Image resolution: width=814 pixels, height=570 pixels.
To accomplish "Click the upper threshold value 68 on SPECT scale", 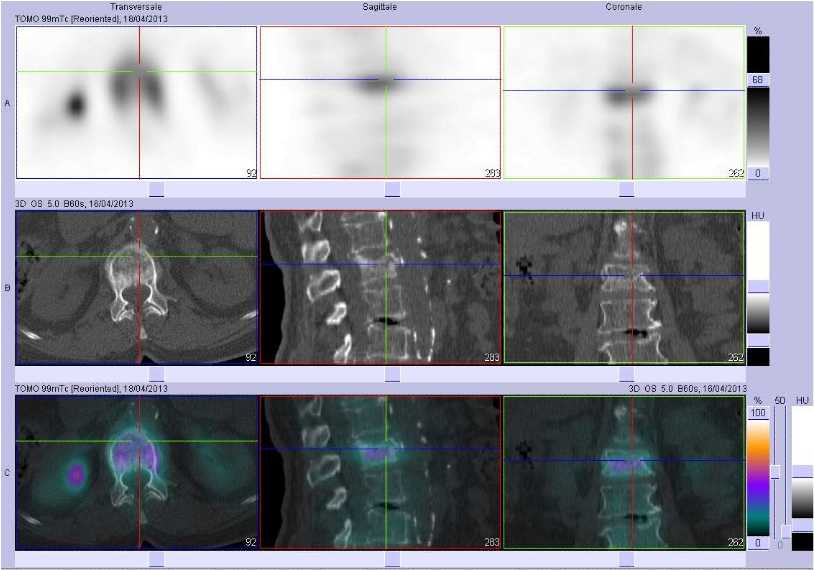I will point(758,79).
